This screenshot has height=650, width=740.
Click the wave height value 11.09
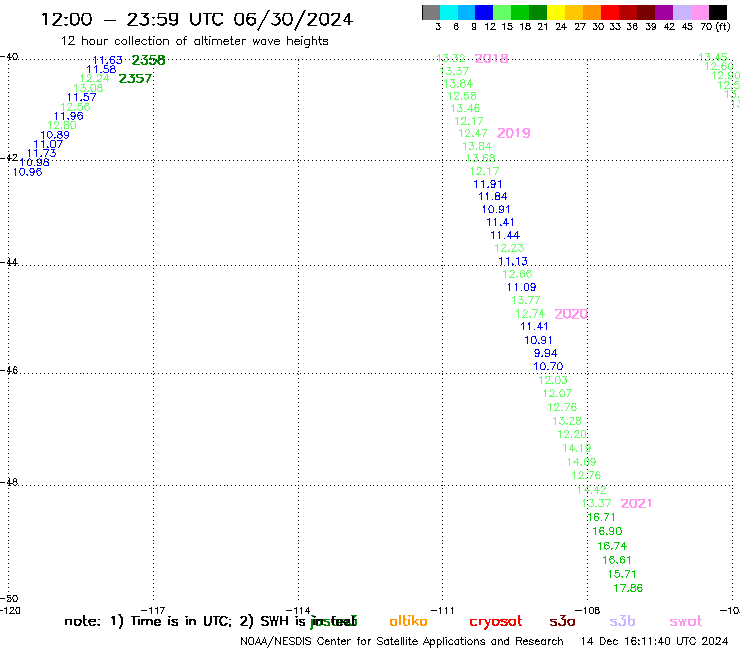[x=521, y=287]
